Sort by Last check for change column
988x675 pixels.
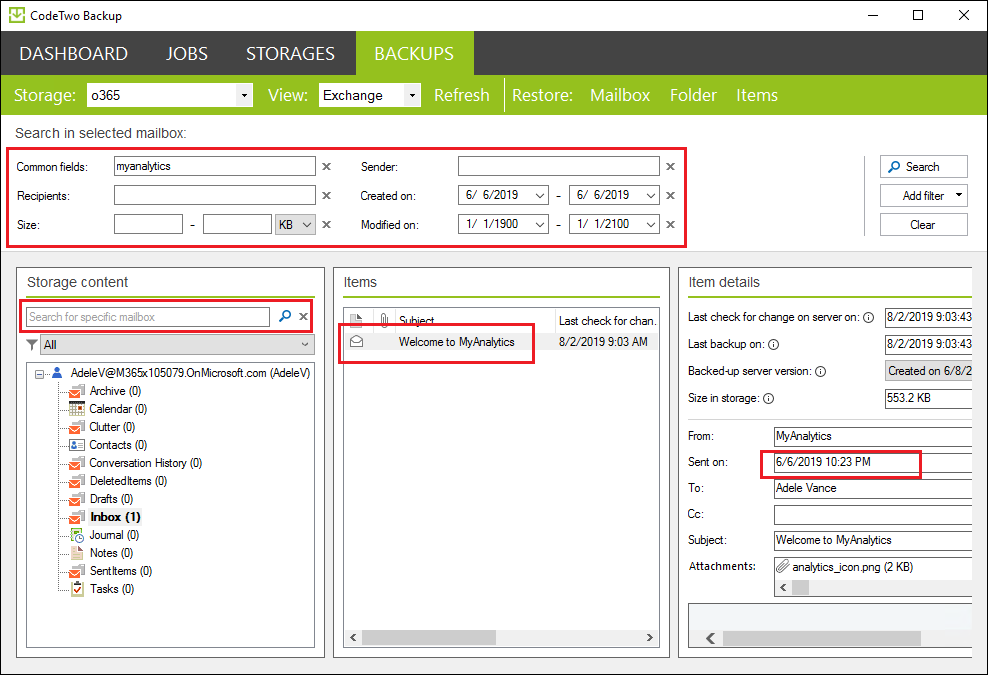tap(607, 320)
